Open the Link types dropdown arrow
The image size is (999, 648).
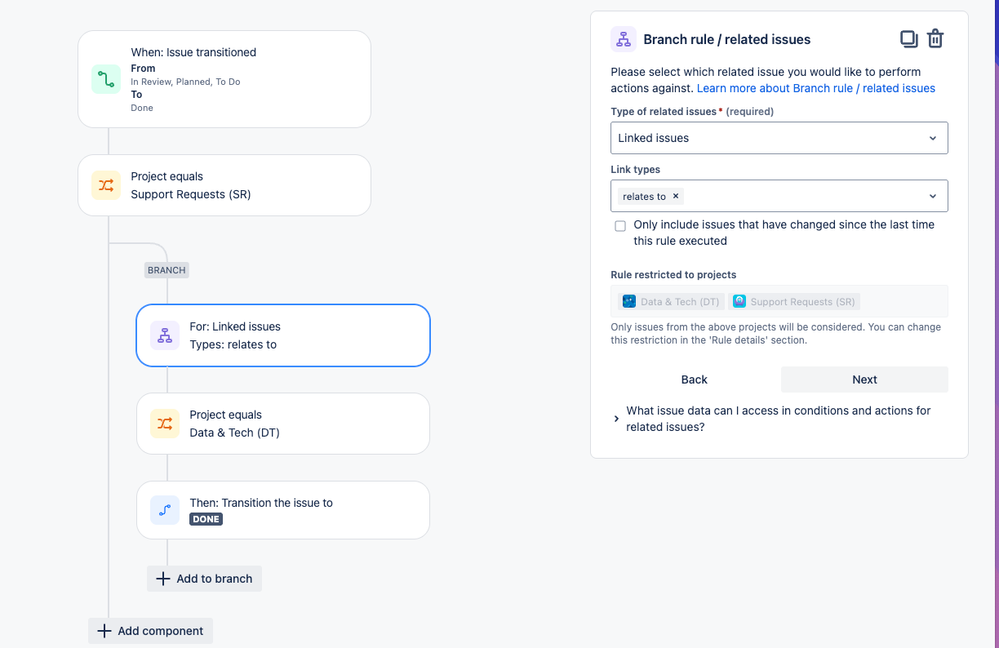(933, 196)
